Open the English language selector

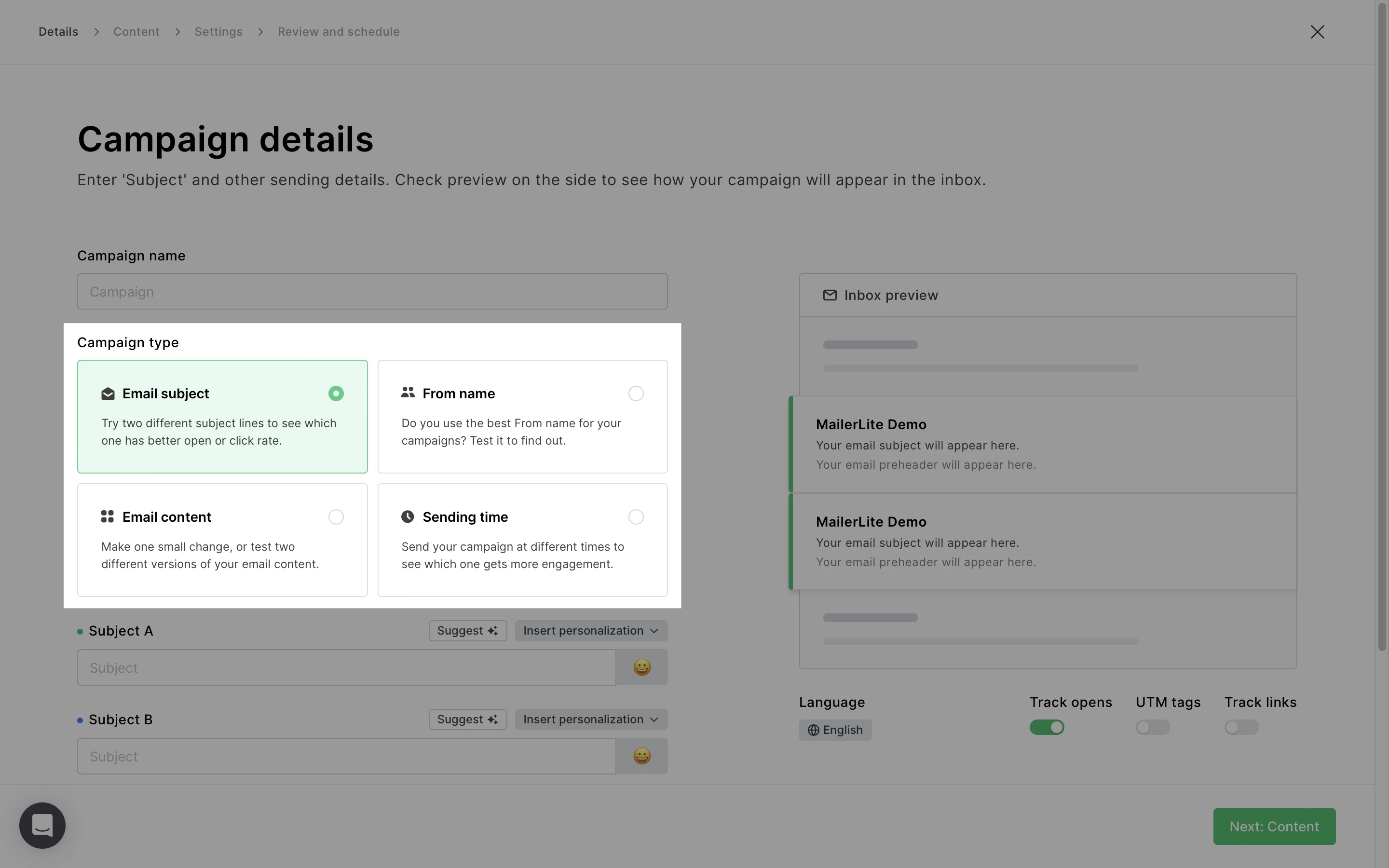pos(835,730)
